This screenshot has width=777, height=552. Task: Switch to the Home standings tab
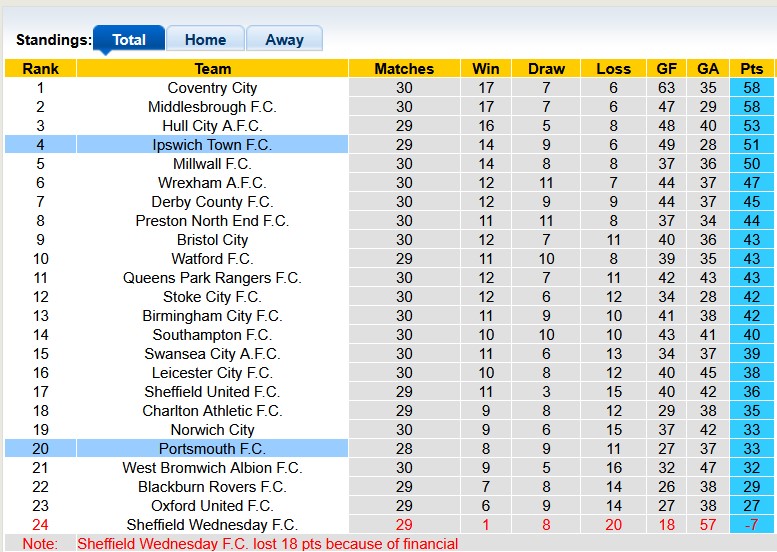[x=205, y=40]
